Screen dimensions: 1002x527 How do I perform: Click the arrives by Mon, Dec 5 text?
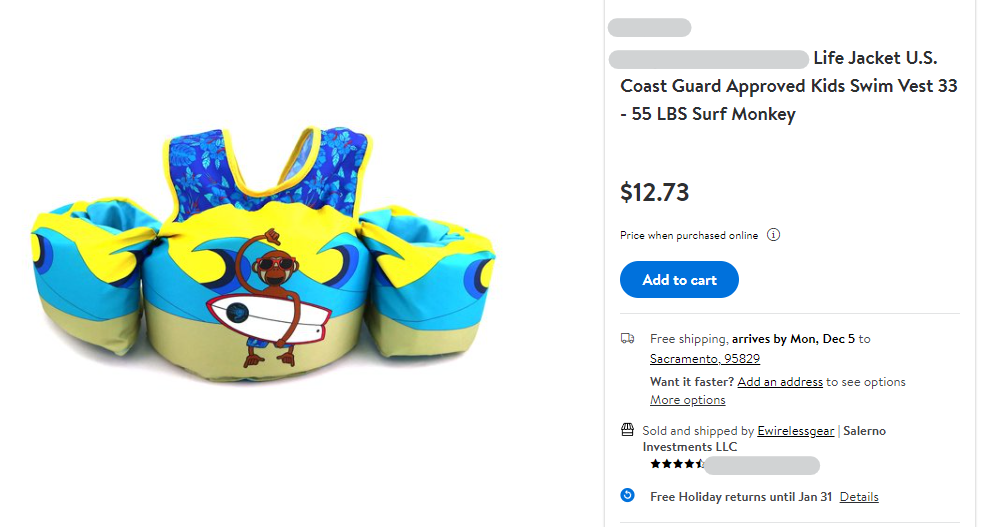[x=794, y=339]
